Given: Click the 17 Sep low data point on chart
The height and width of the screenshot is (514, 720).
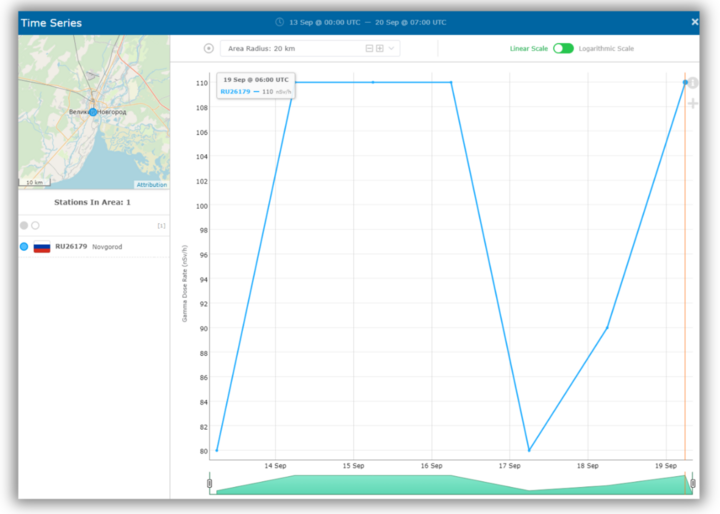Looking at the screenshot, I should (529, 450).
